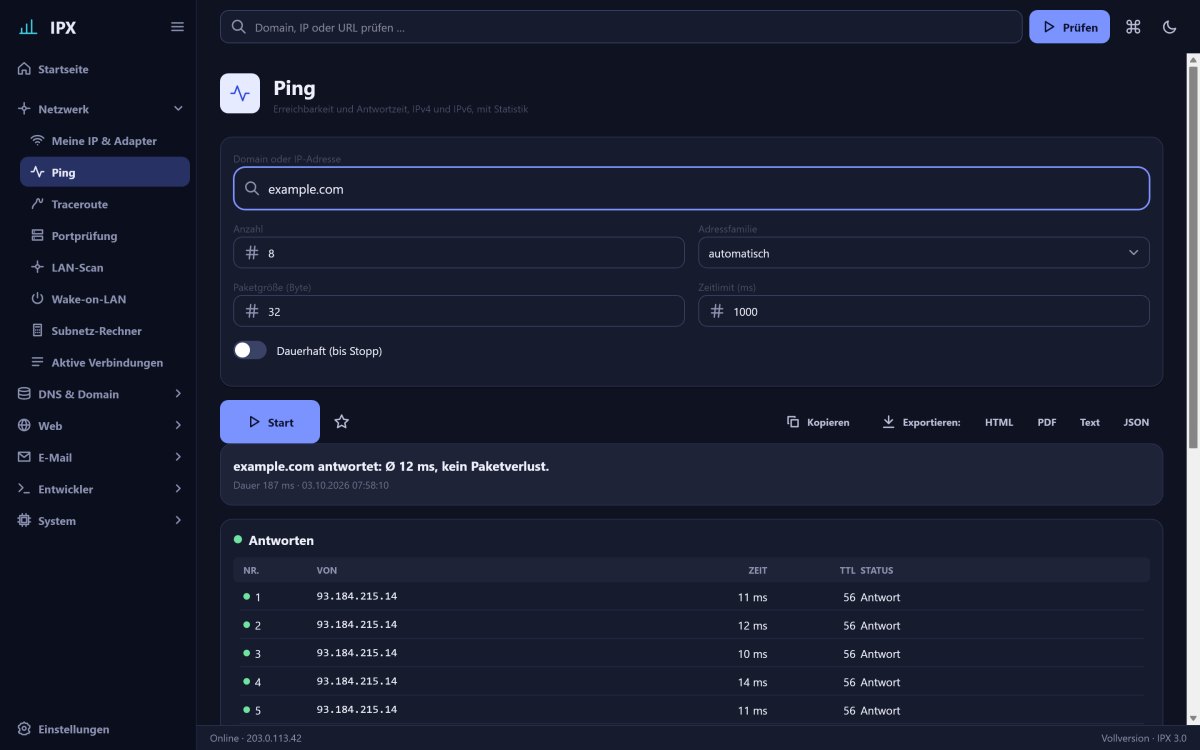Click the Netzwerk network icon
This screenshot has width=1200, height=750.
[x=24, y=108]
